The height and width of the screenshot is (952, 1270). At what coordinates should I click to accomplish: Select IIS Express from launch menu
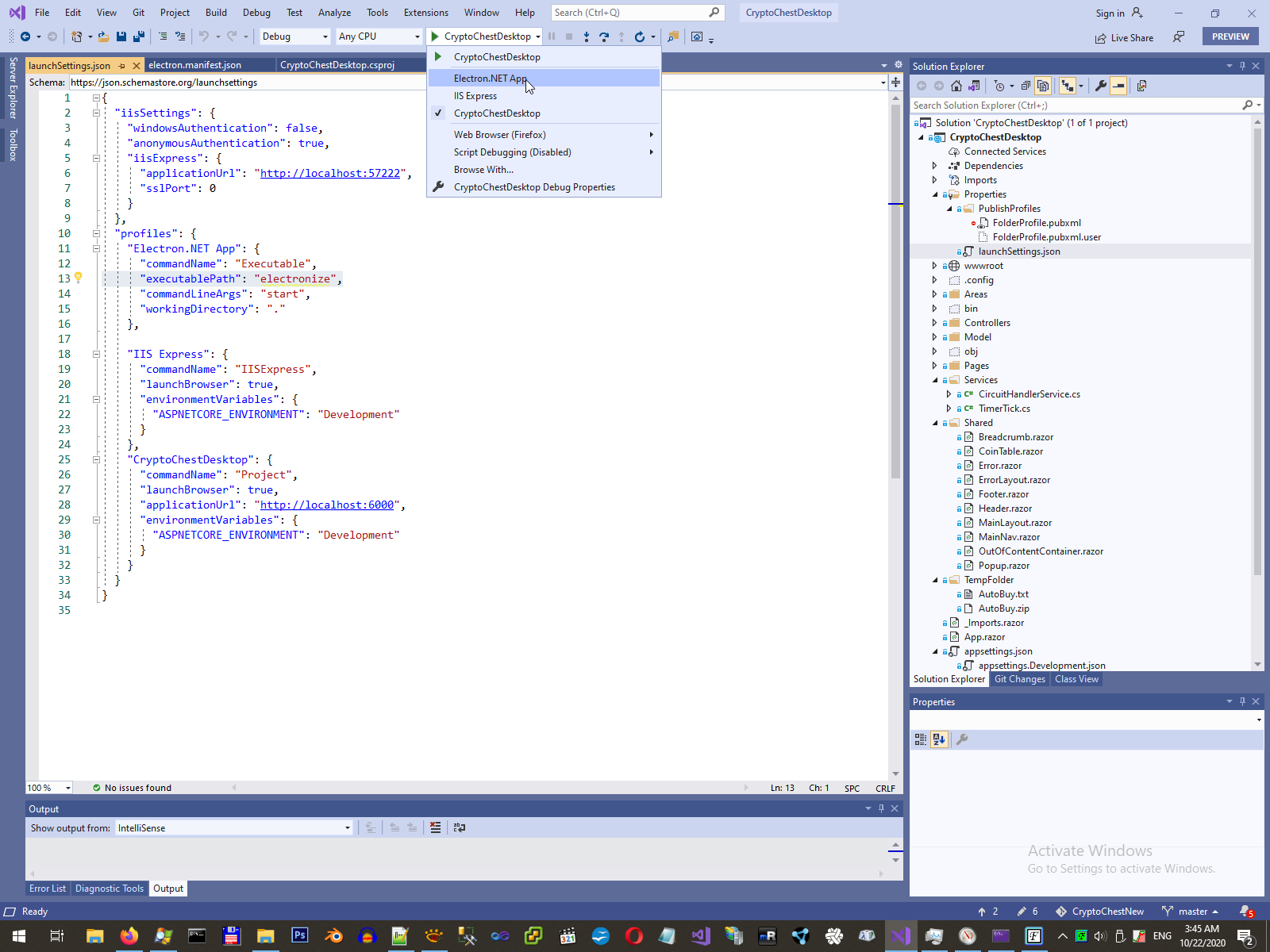click(544, 96)
